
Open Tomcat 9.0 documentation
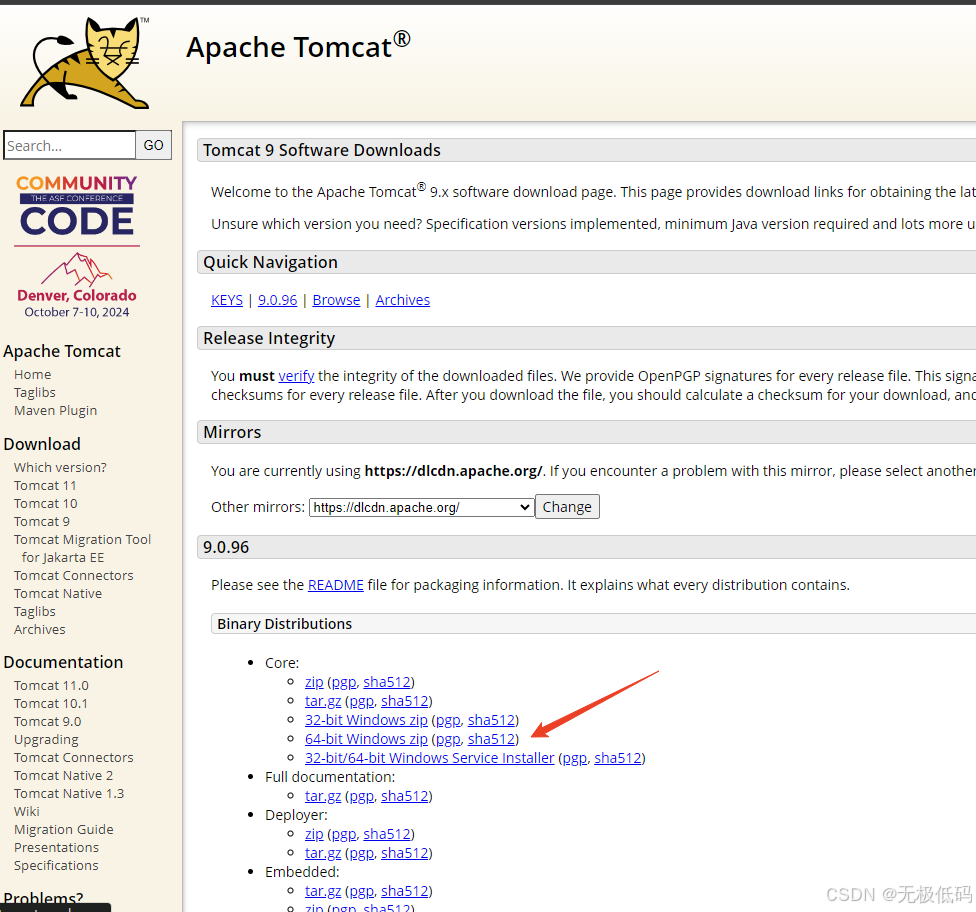(x=47, y=722)
